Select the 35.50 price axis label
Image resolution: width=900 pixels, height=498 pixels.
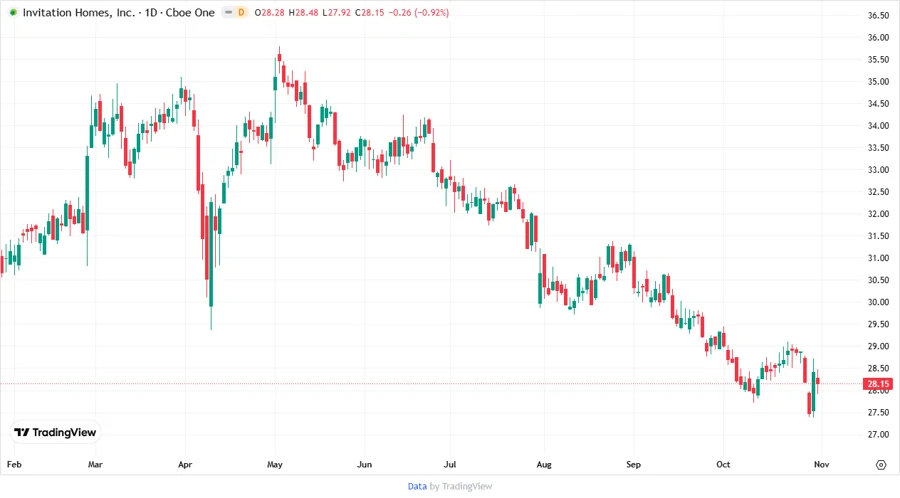click(878, 60)
